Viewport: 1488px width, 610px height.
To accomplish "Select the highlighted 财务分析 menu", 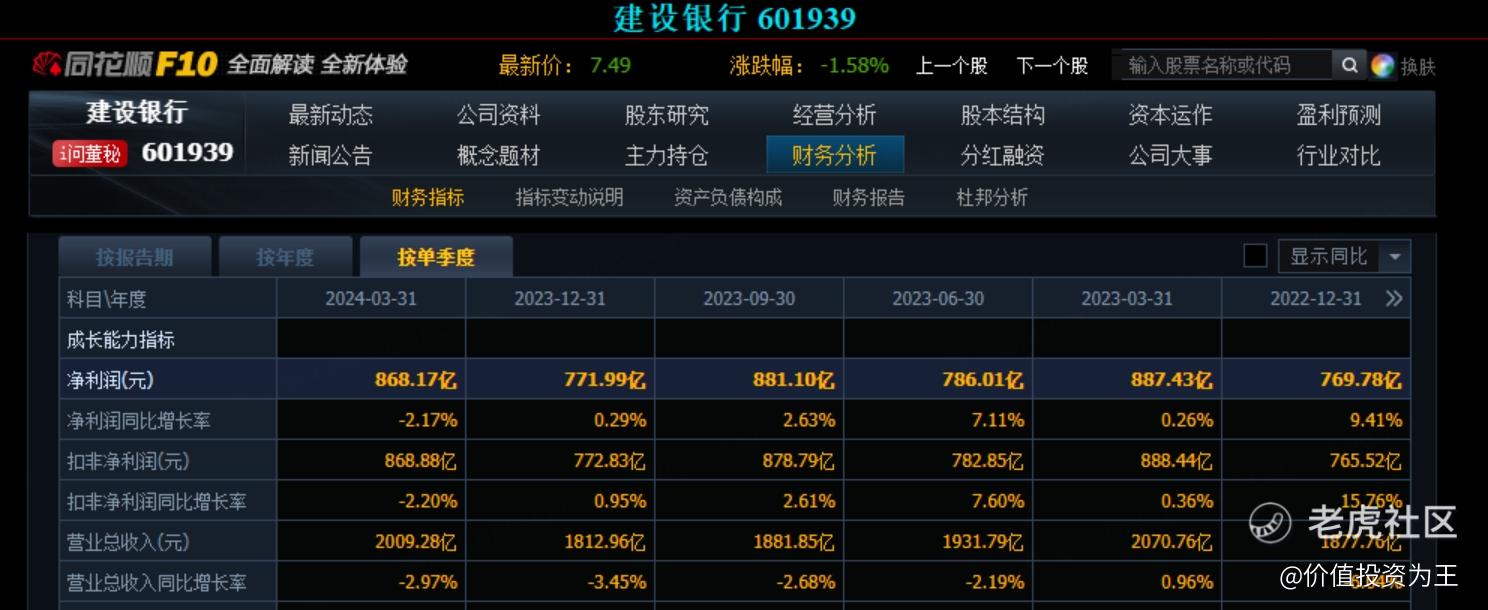I will tap(835, 155).
